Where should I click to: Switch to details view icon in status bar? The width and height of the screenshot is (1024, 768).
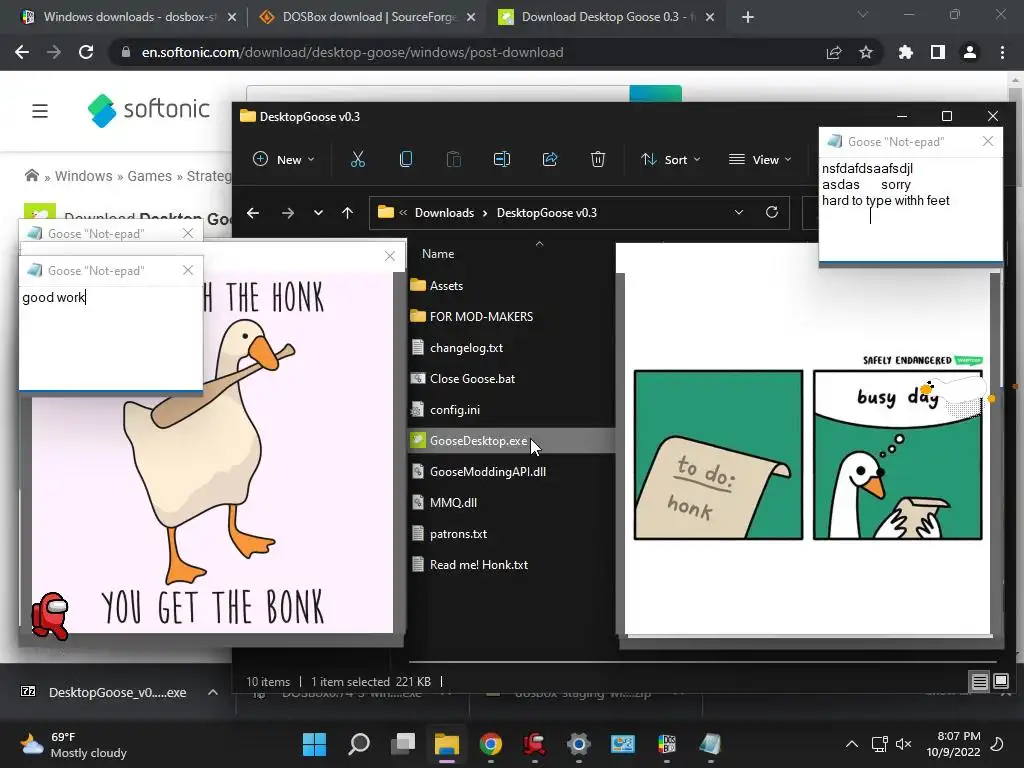[x=979, y=682]
